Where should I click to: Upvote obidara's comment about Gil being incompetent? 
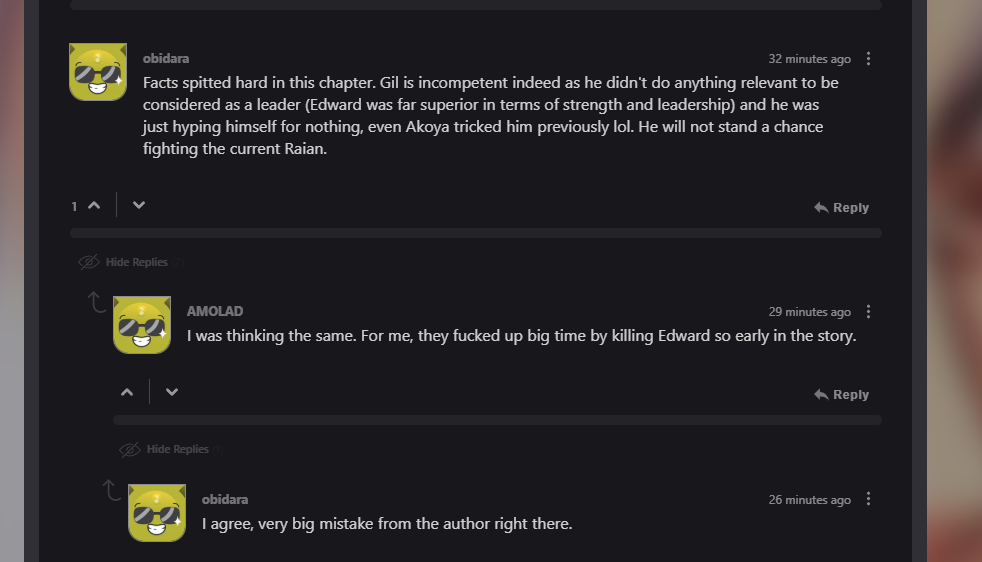coord(94,206)
